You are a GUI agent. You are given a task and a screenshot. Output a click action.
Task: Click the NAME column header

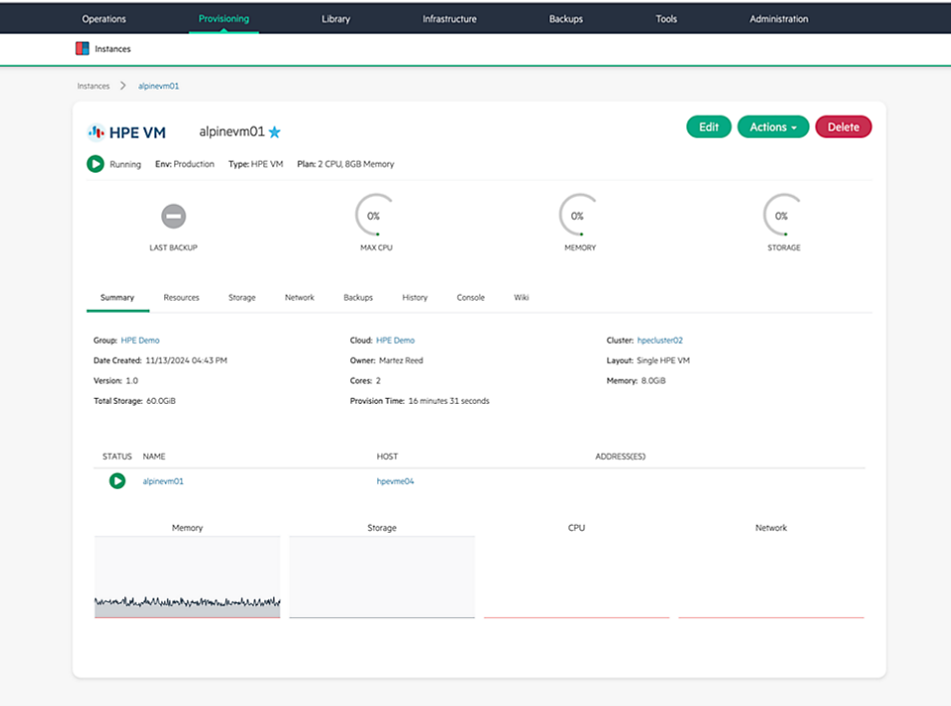154,456
